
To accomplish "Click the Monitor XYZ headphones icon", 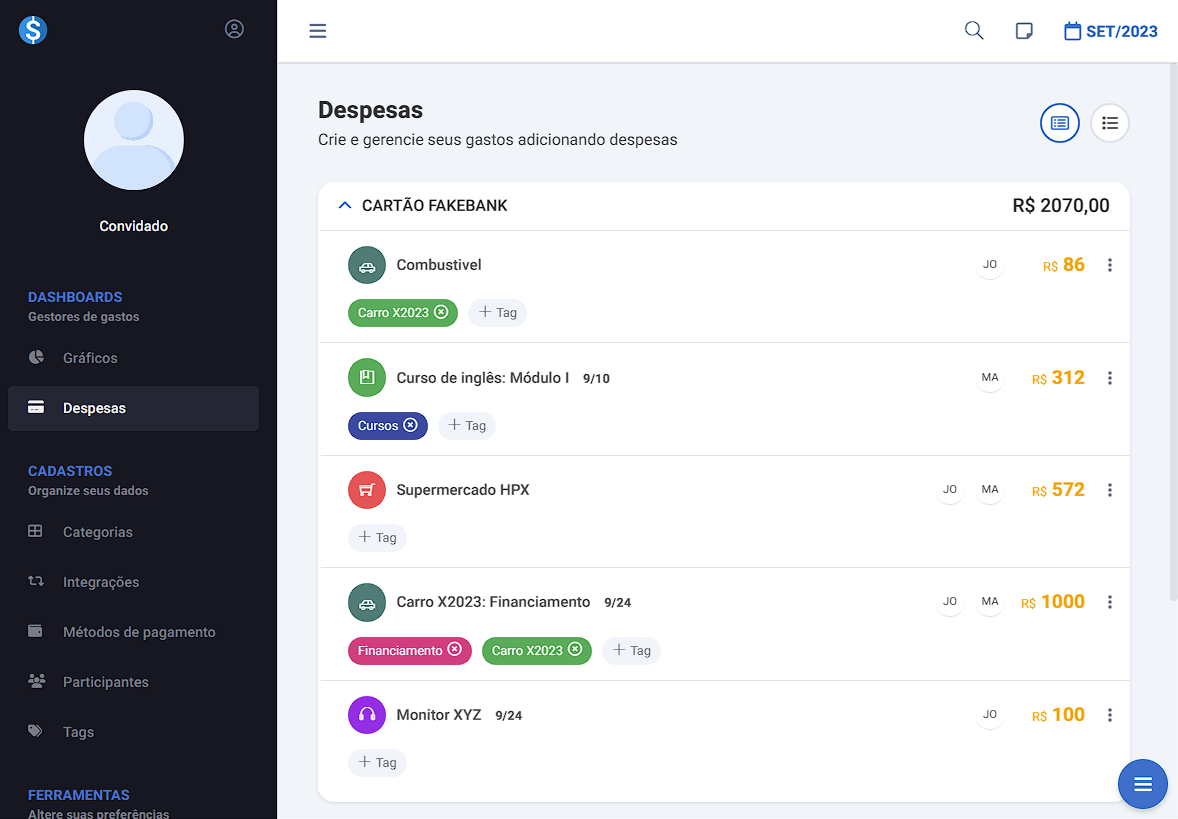I will [366, 715].
